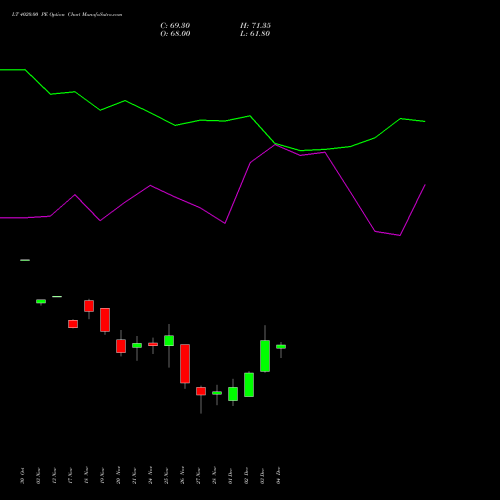The image size is (500, 500).
Task: Click the green candle for 25 Nov
Action: [169, 341]
